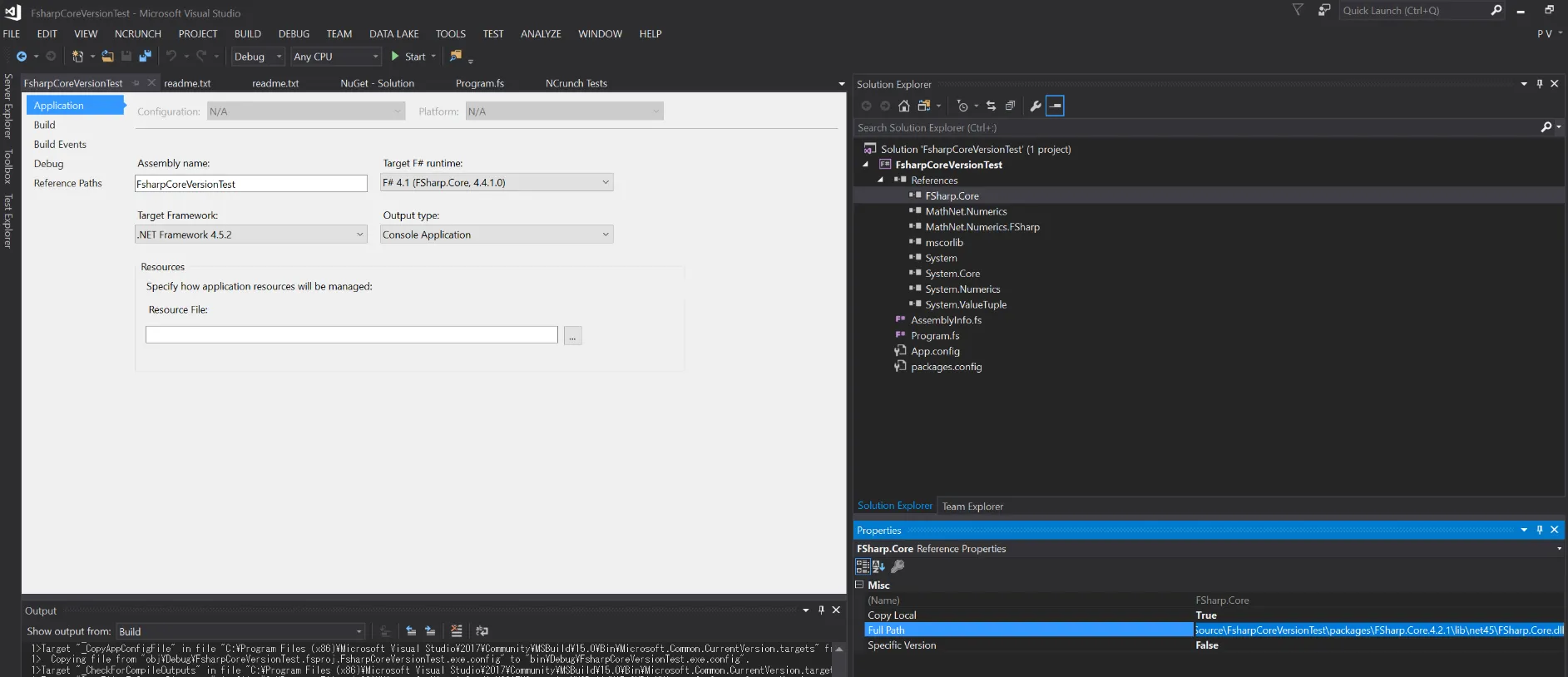
Task: Click the Save All toolbar icon
Action: coord(145,57)
